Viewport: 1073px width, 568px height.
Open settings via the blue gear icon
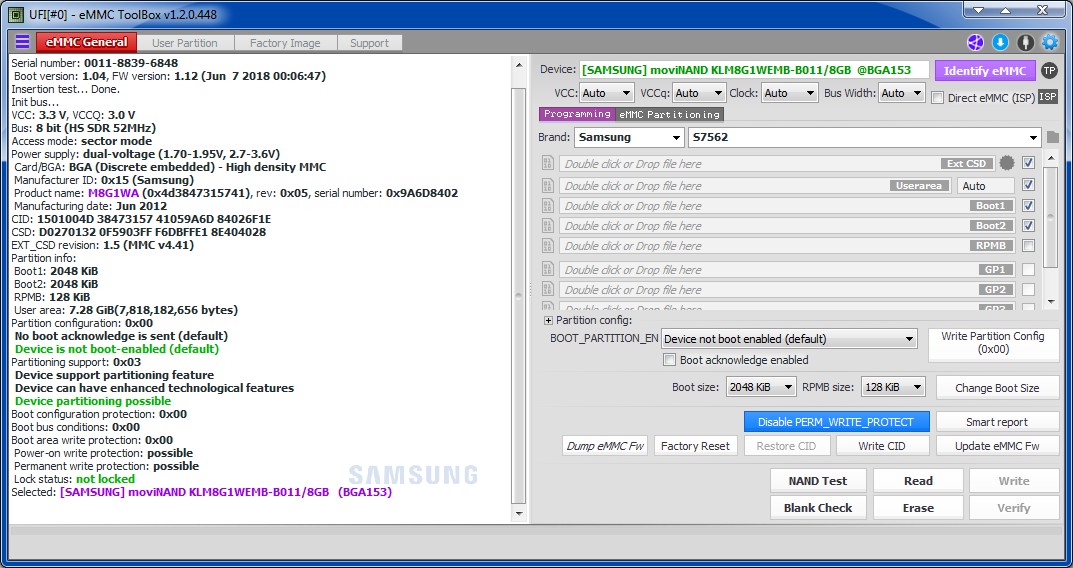[x=1050, y=42]
